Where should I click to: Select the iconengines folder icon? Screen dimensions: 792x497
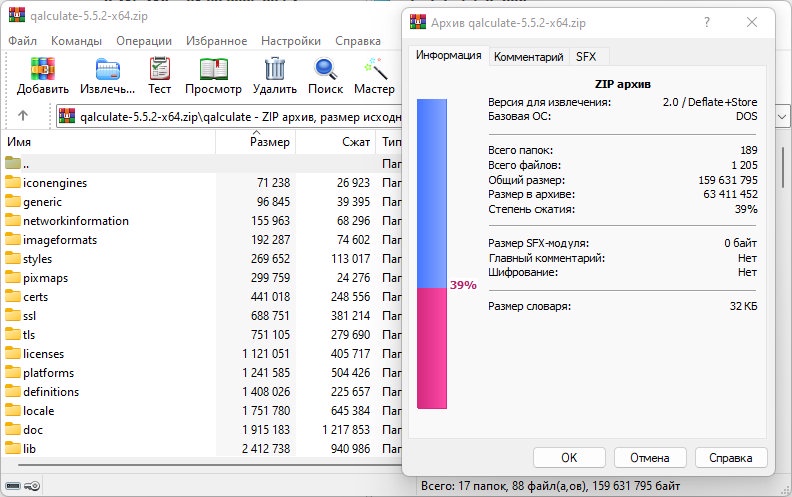pos(13,182)
